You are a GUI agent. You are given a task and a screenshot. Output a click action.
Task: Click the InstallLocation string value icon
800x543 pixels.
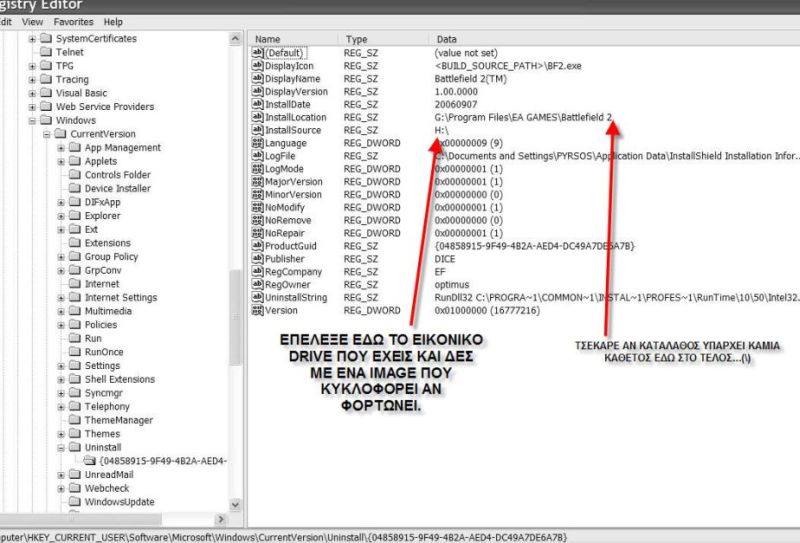(x=258, y=117)
